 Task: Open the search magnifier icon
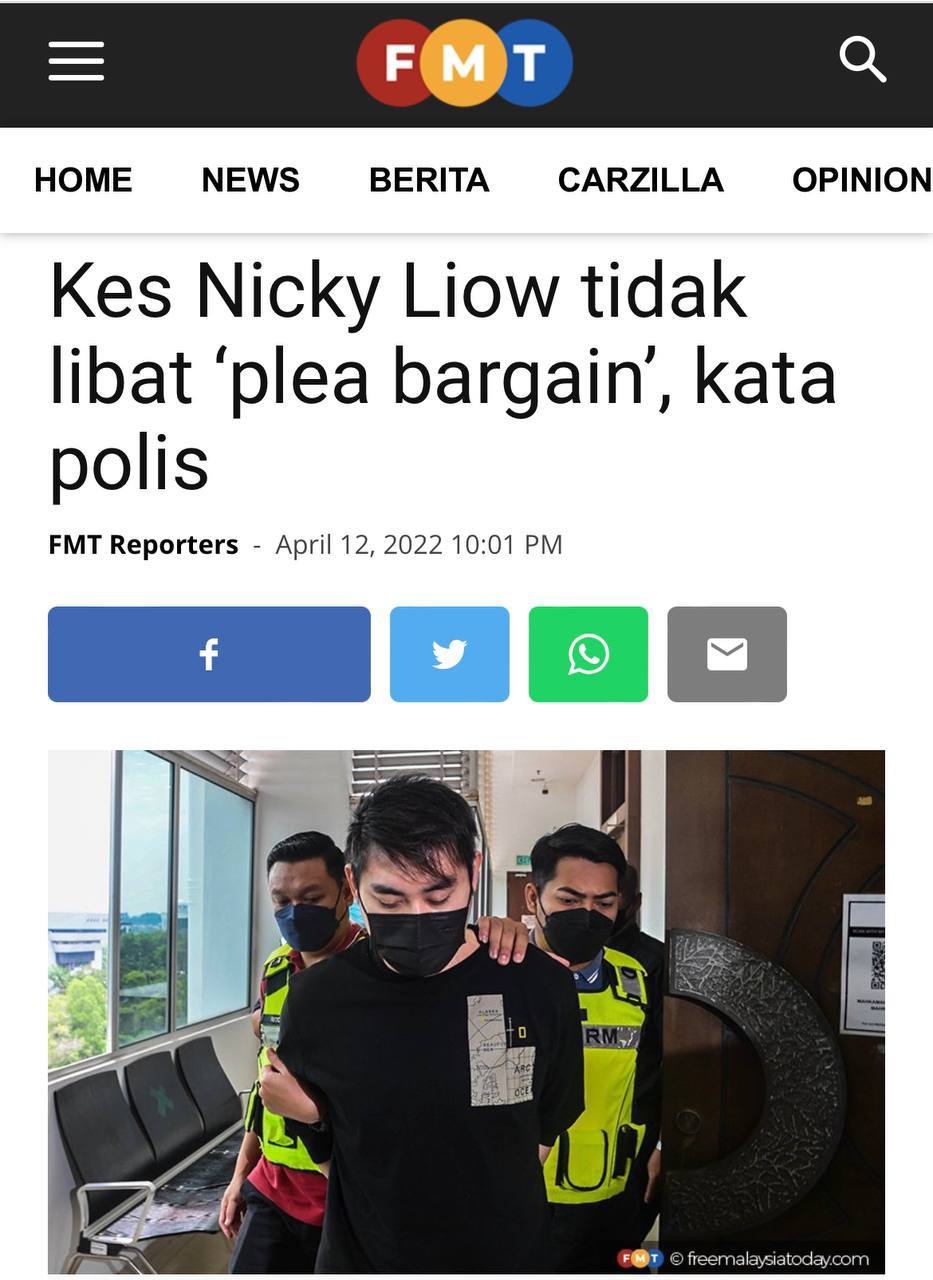(x=862, y=60)
